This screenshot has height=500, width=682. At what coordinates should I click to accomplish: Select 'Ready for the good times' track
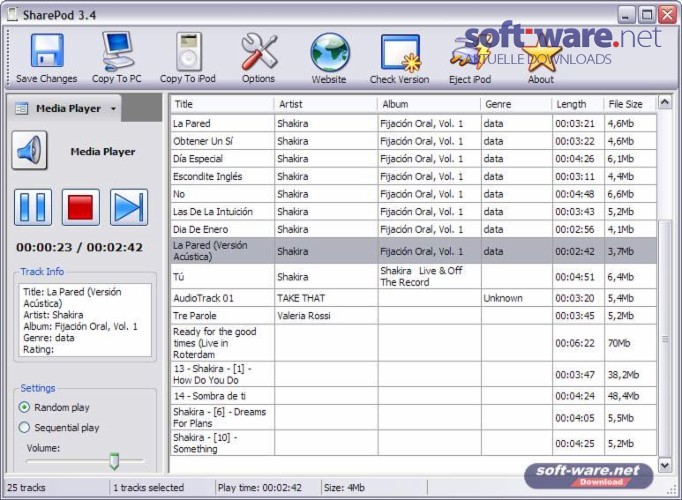[x=413, y=343]
